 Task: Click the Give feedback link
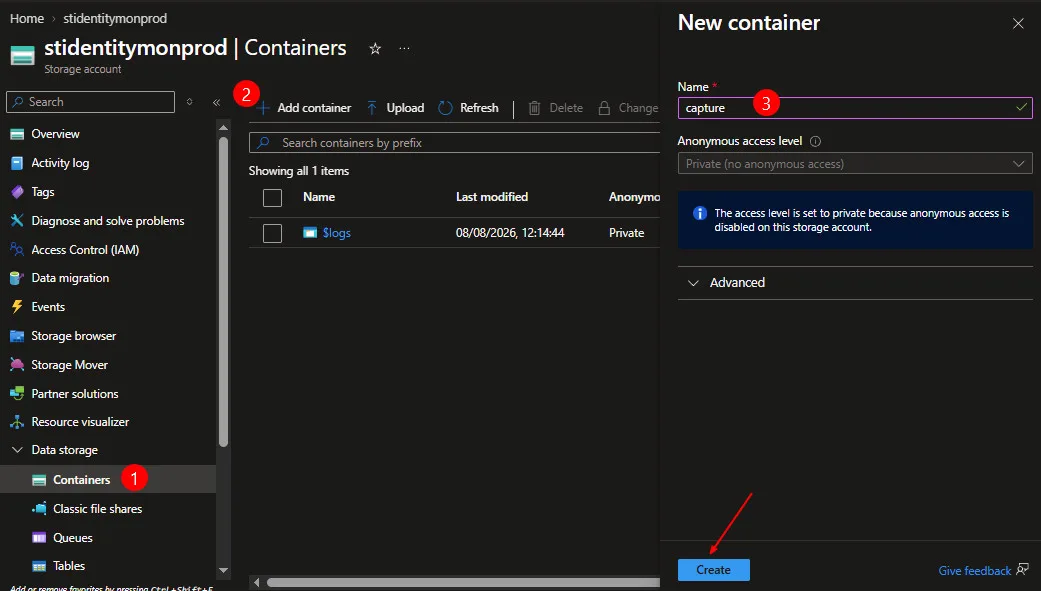975,570
